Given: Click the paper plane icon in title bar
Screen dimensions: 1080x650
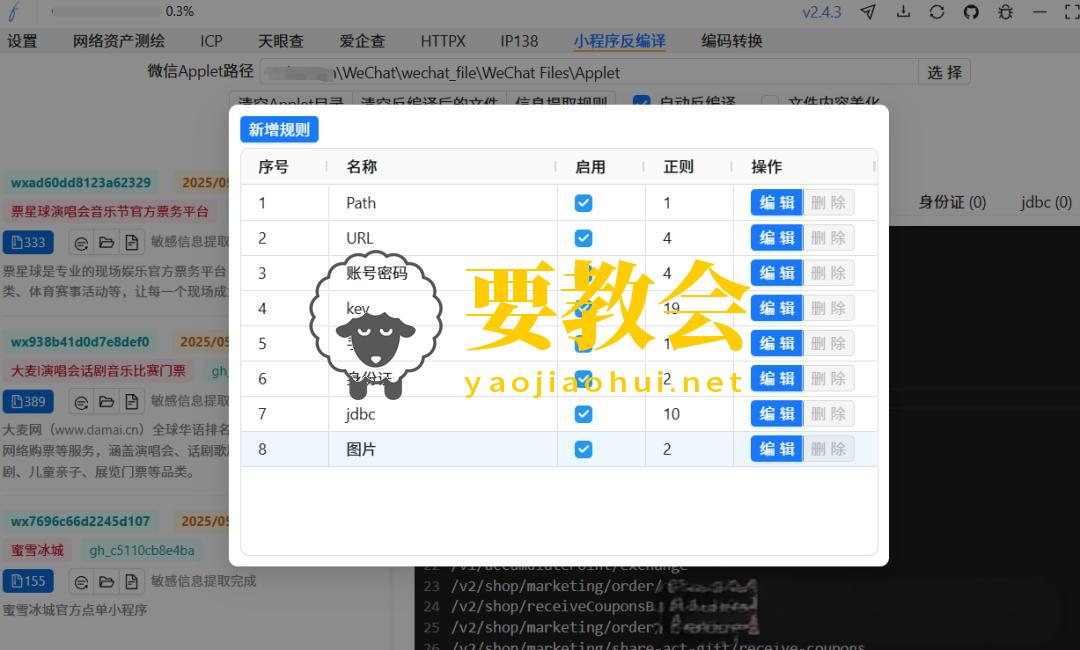Looking at the screenshot, I should [x=868, y=12].
